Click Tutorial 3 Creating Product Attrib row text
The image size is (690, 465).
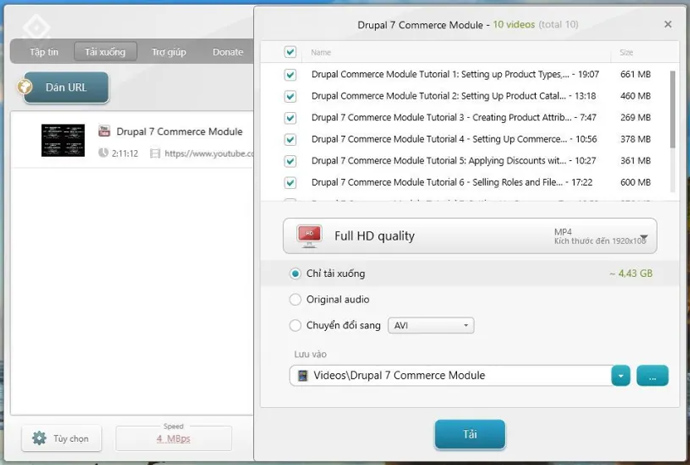454,117
